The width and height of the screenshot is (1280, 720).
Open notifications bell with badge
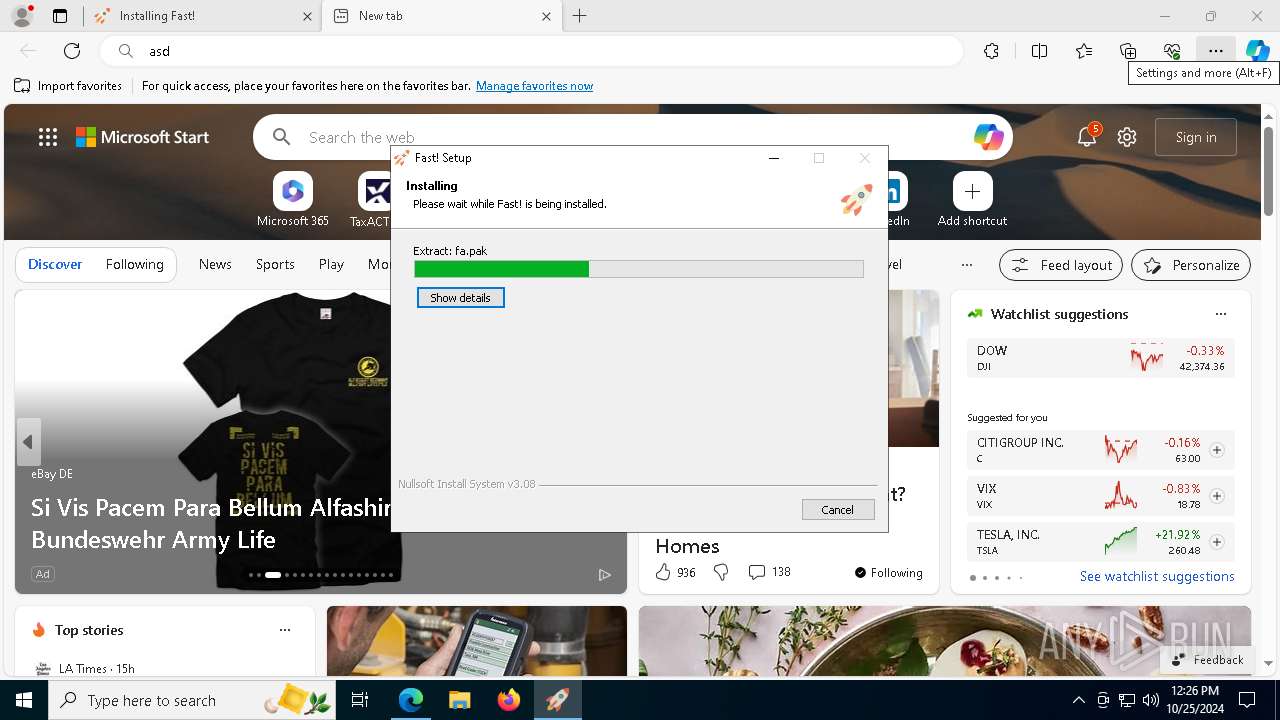click(x=1087, y=137)
